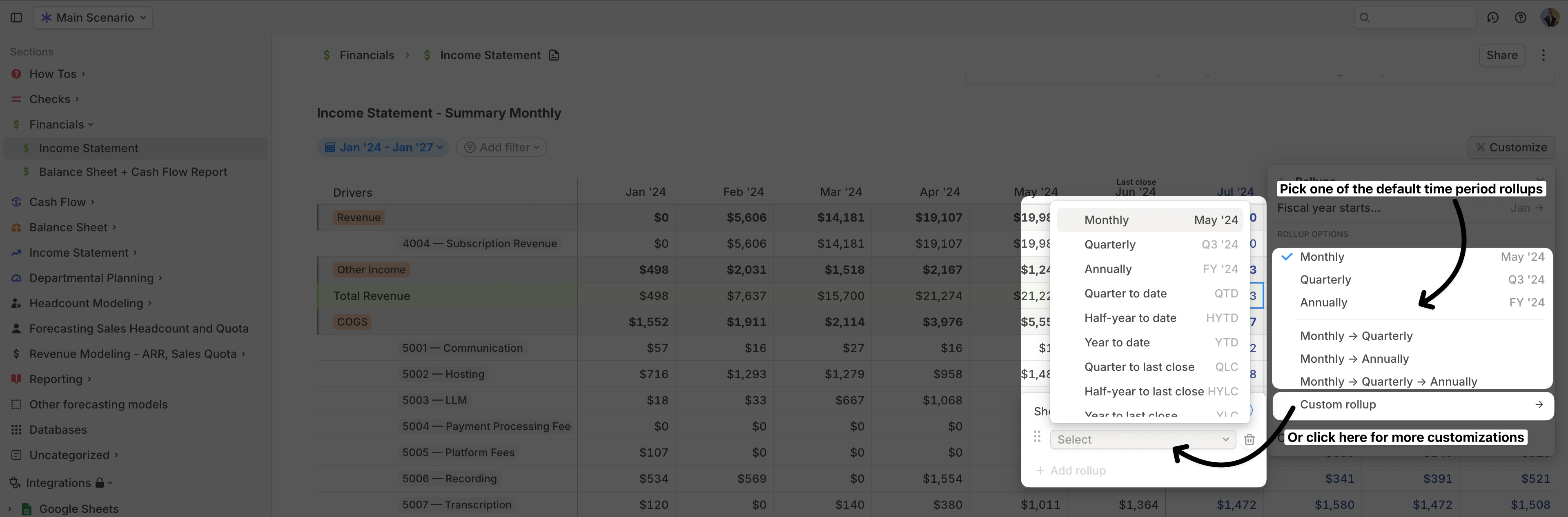Click the lock icon next to Integrations
The height and width of the screenshot is (517, 1568).
(x=99, y=482)
